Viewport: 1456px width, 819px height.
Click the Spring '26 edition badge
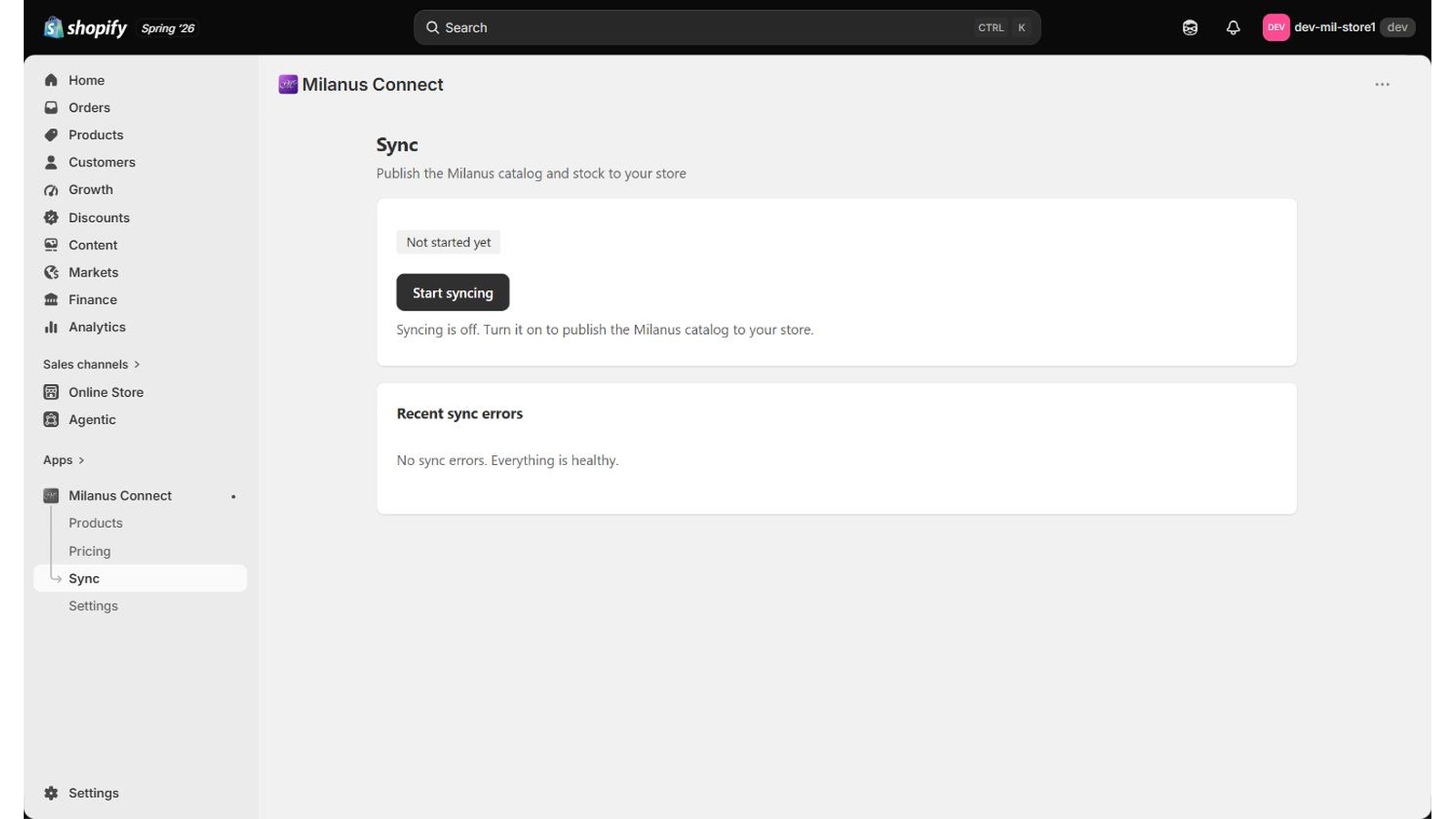point(168,28)
